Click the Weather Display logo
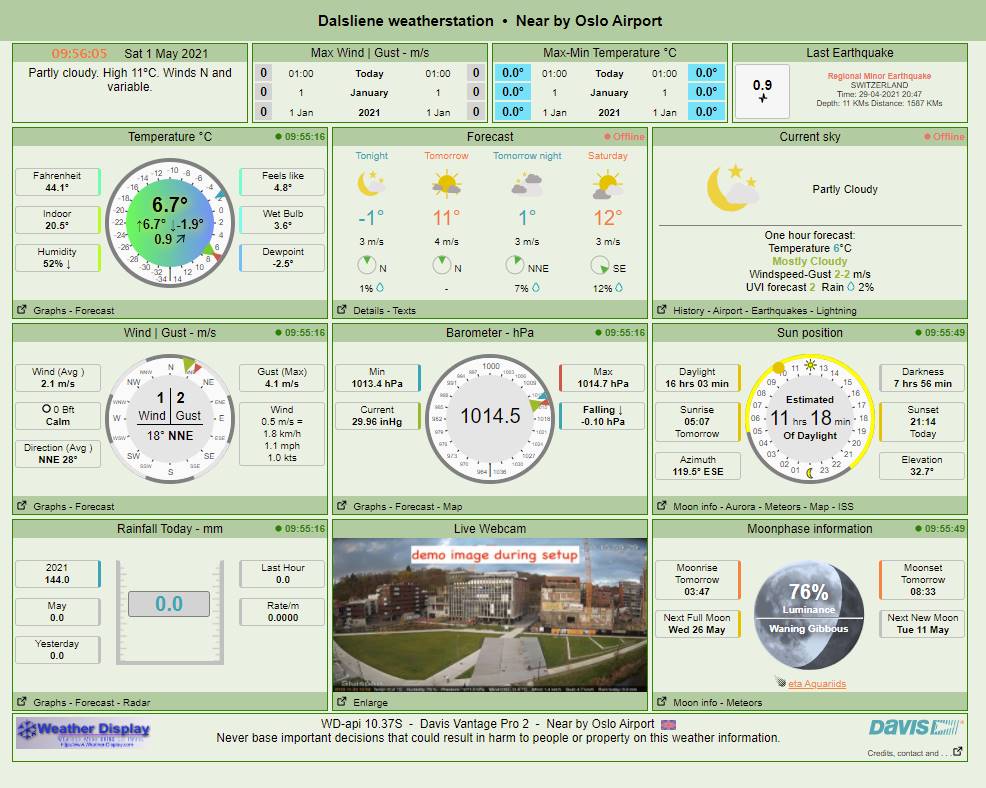986x788 pixels. (83, 733)
